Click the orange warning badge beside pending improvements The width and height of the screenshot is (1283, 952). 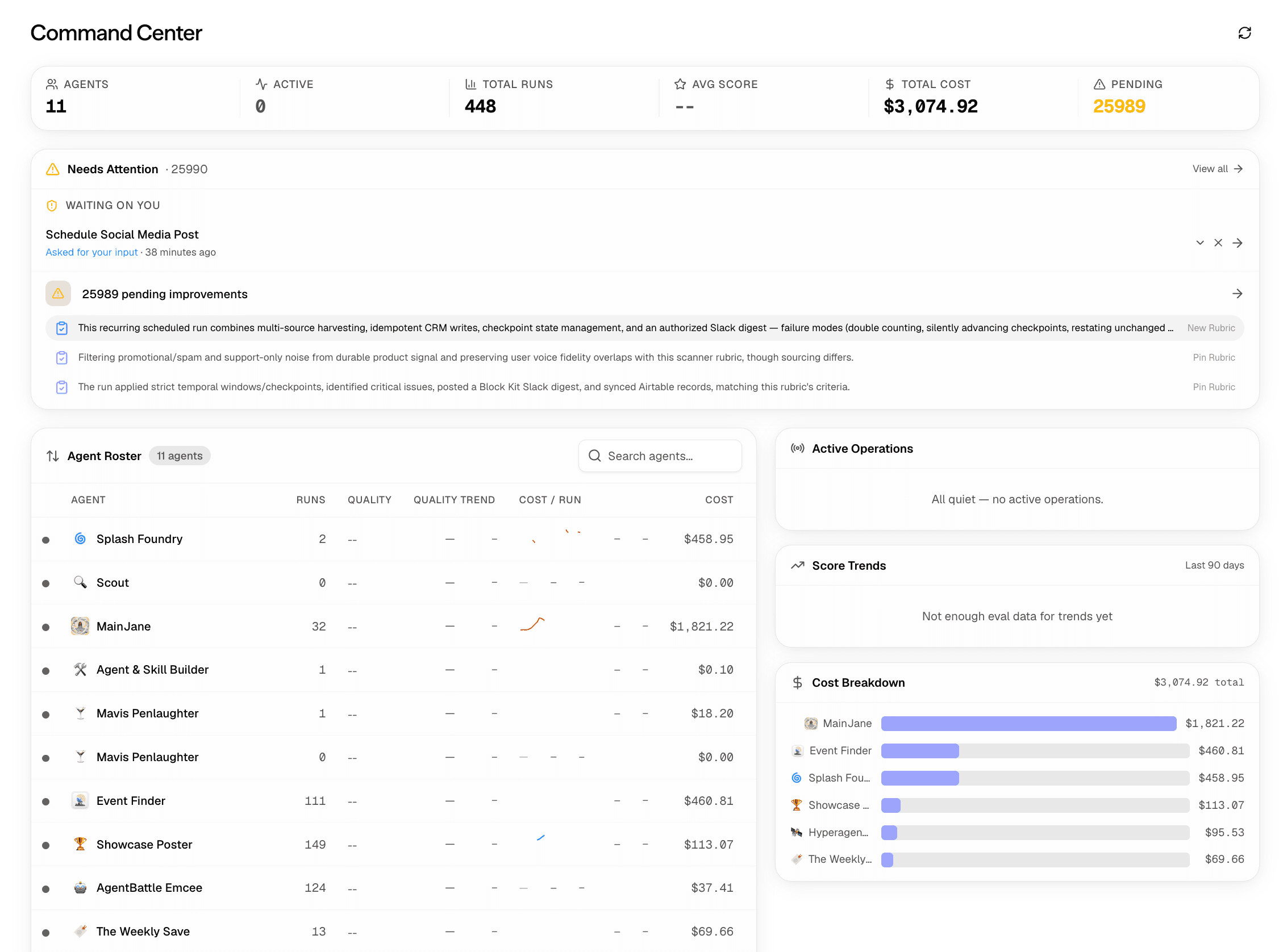(58, 294)
